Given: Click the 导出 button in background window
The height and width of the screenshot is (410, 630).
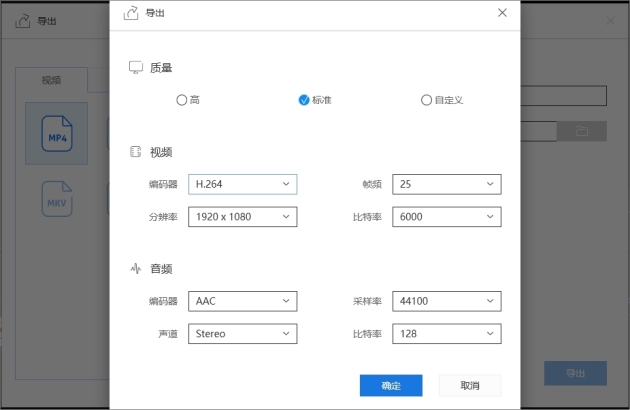Looking at the screenshot, I should coord(575,373).
